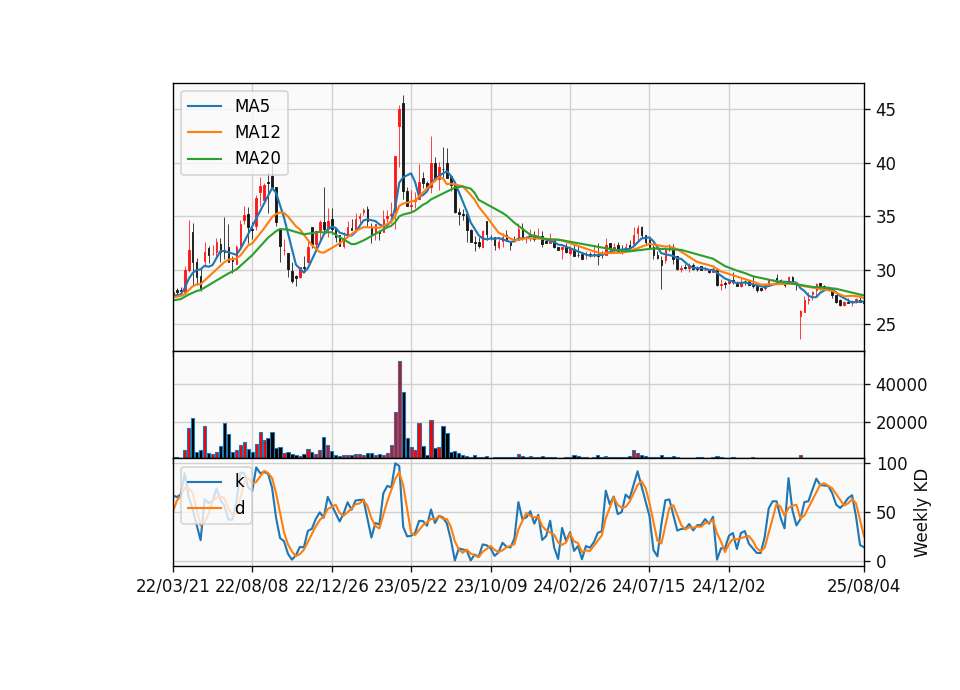Click the volume axis value 40000
This screenshot has height=690, width=960.
point(901,385)
